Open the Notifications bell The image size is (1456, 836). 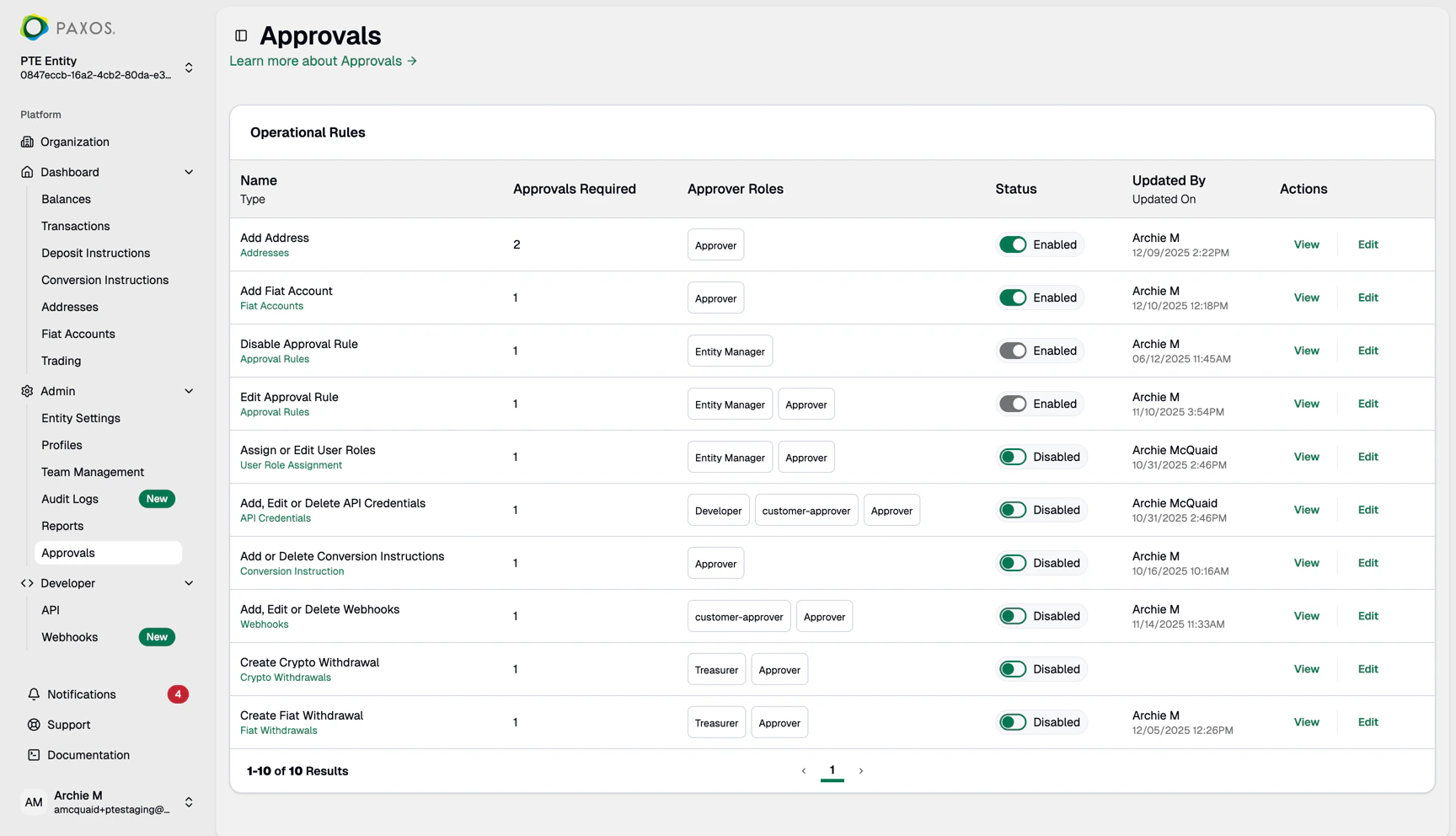(x=34, y=694)
